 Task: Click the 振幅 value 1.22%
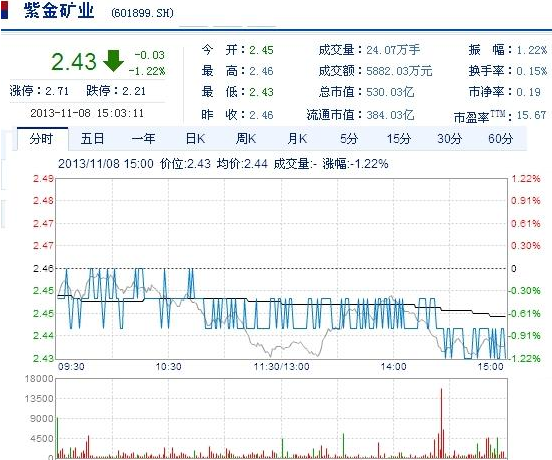(x=532, y=50)
